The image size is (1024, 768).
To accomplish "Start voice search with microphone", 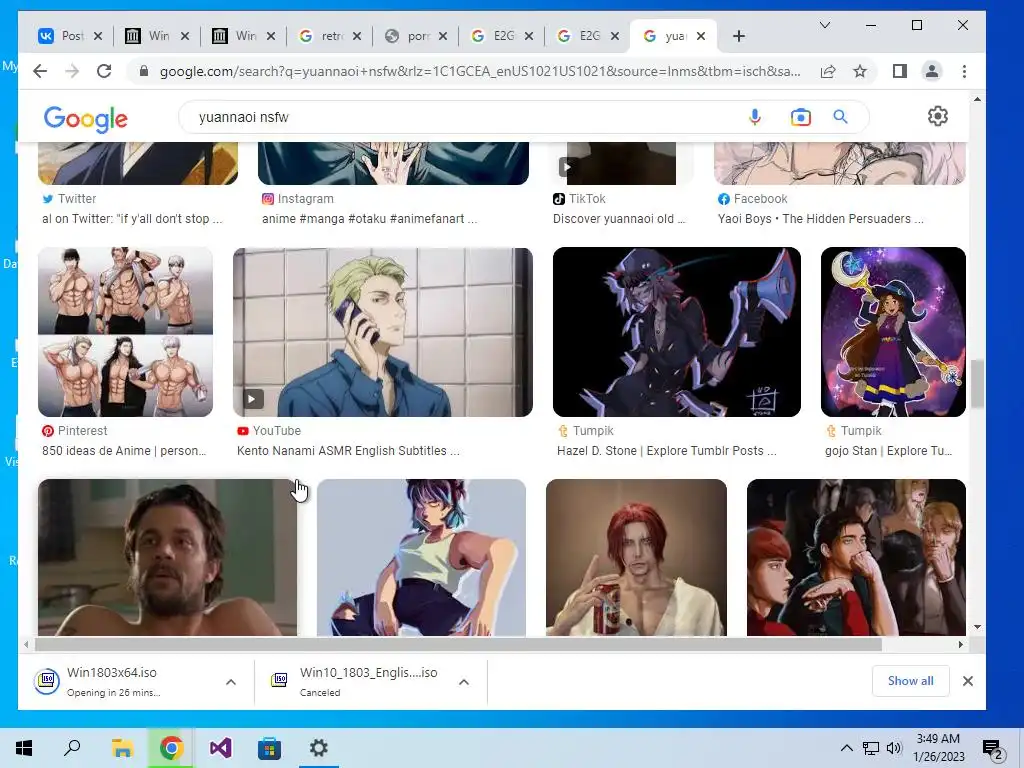I will (x=755, y=117).
